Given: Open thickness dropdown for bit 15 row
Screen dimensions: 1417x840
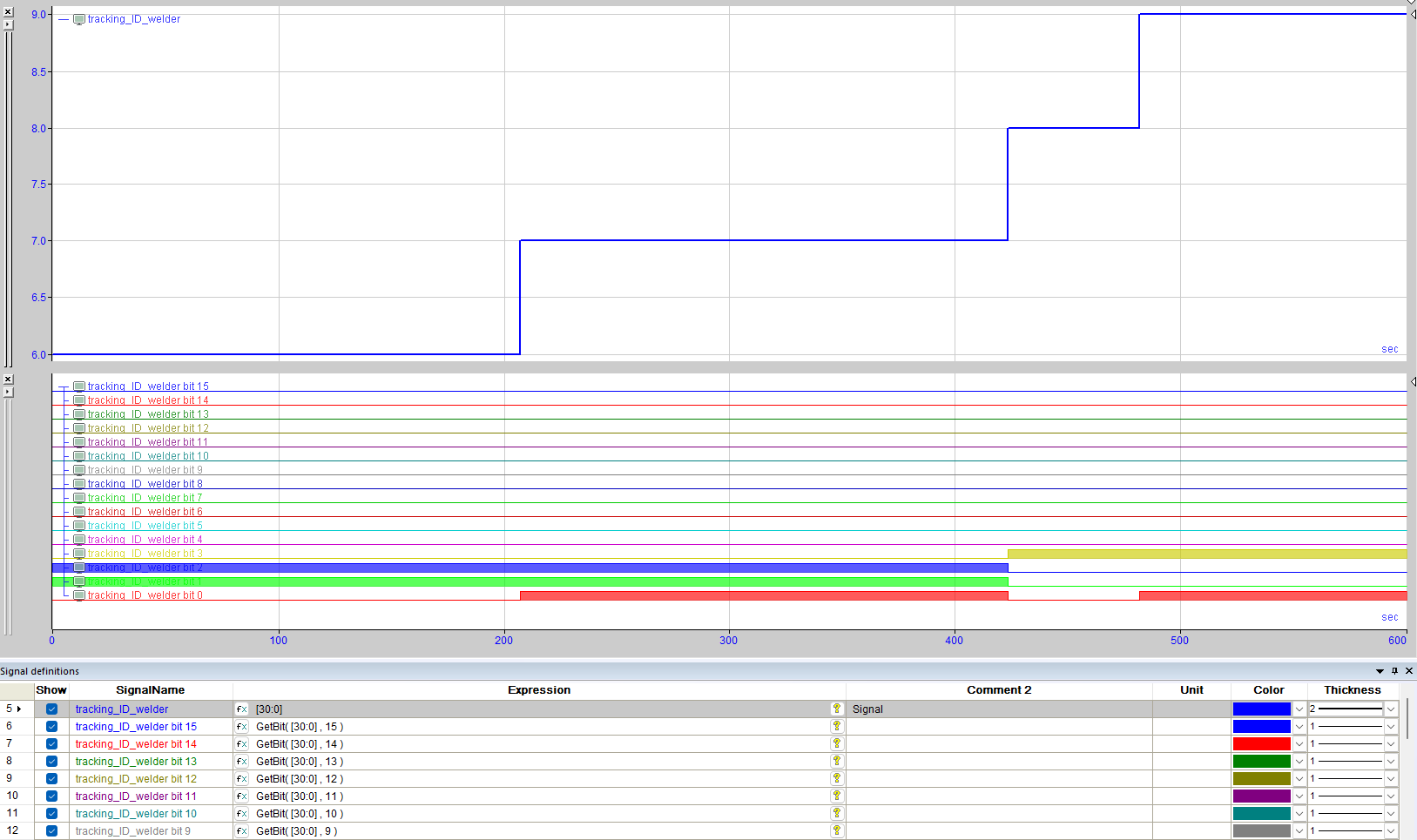Looking at the screenshot, I should tap(1391, 727).
